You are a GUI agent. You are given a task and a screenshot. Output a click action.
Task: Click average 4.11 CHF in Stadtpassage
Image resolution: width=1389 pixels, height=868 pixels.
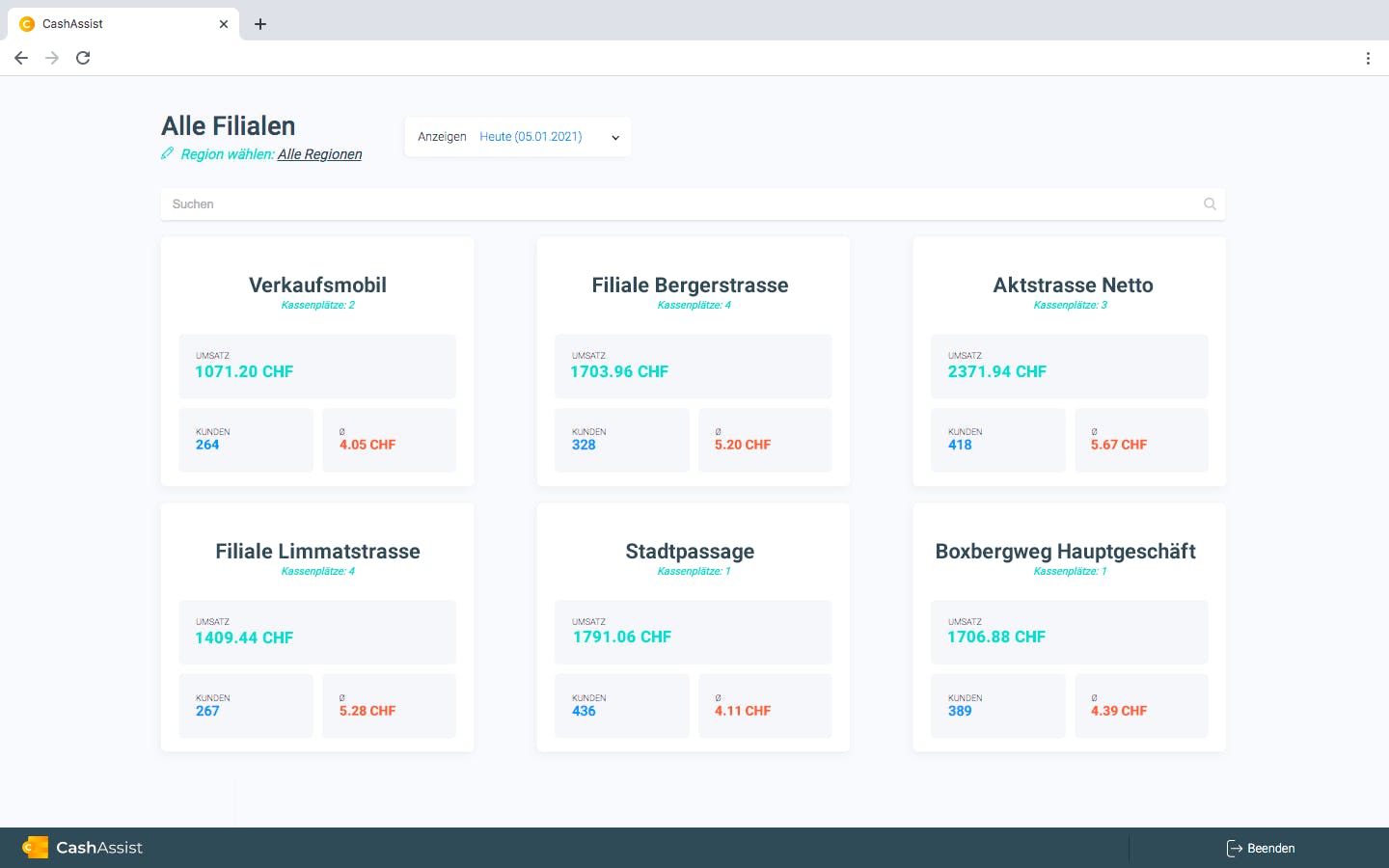pos(743,711)
